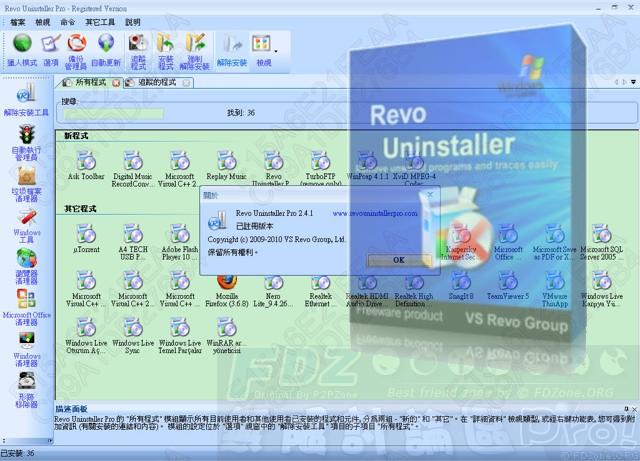The height and width of the screenshot is (461, 640).
Task: Open Autorun Manager (自動執行管理員) in sidebar
Action: point(27,136)
